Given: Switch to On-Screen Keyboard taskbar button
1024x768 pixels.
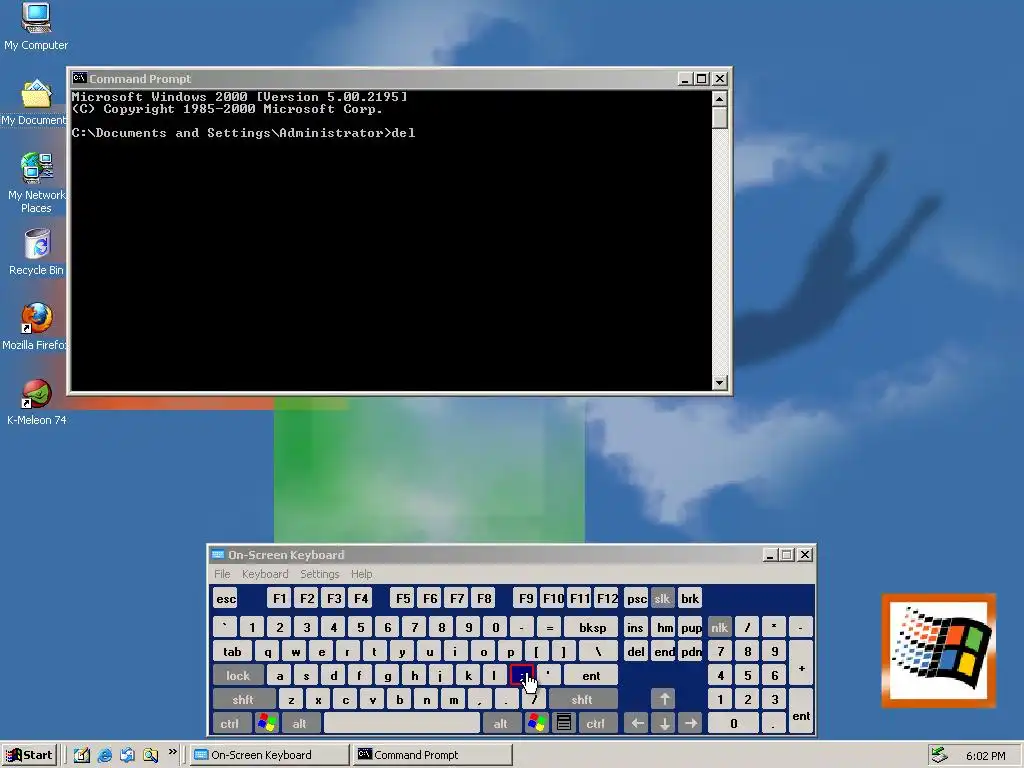Looking at the screenshot, I should coord(270,755).
